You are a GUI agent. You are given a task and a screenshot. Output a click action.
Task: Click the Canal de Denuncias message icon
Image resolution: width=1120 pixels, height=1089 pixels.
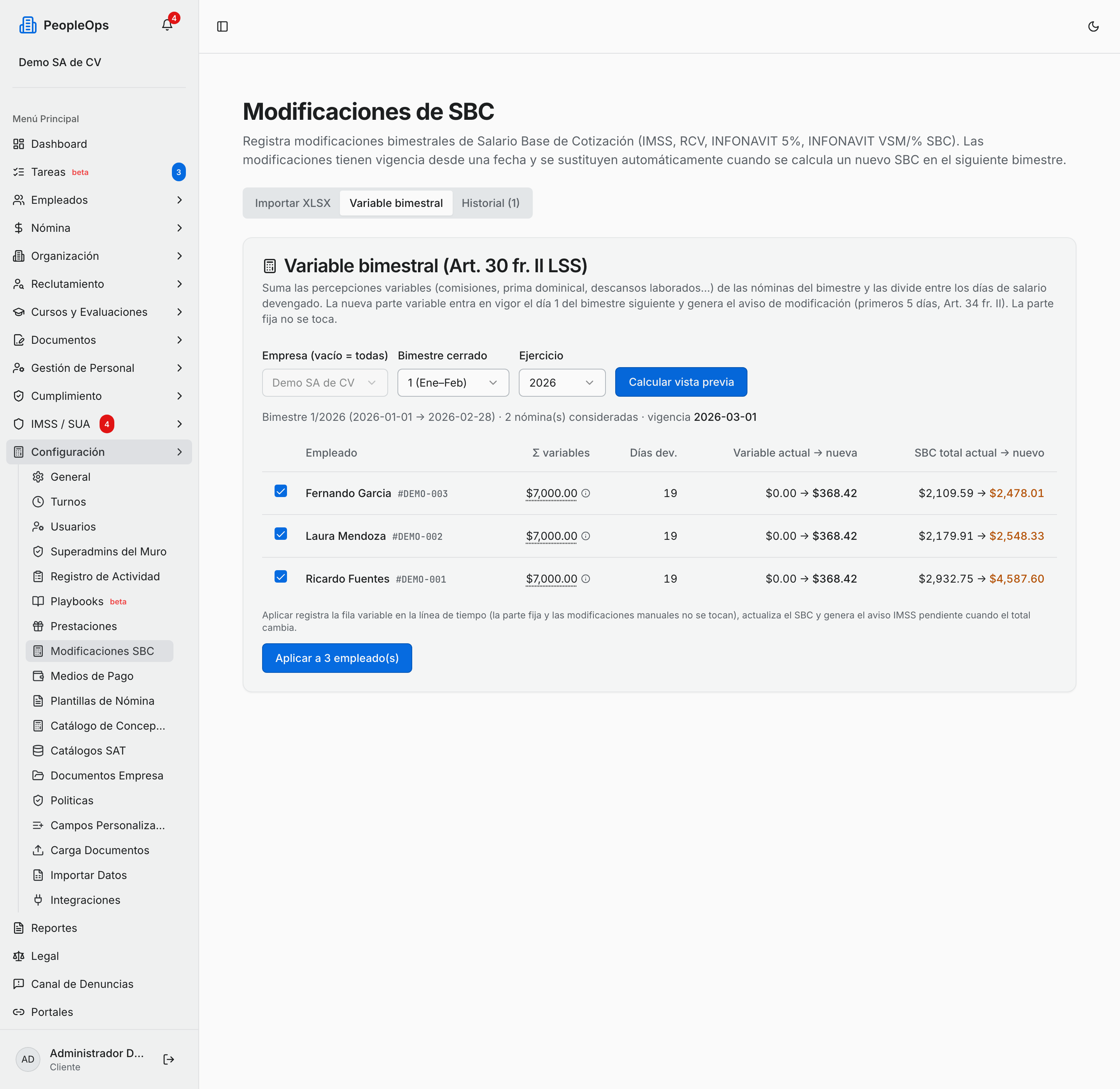(19, 984)
